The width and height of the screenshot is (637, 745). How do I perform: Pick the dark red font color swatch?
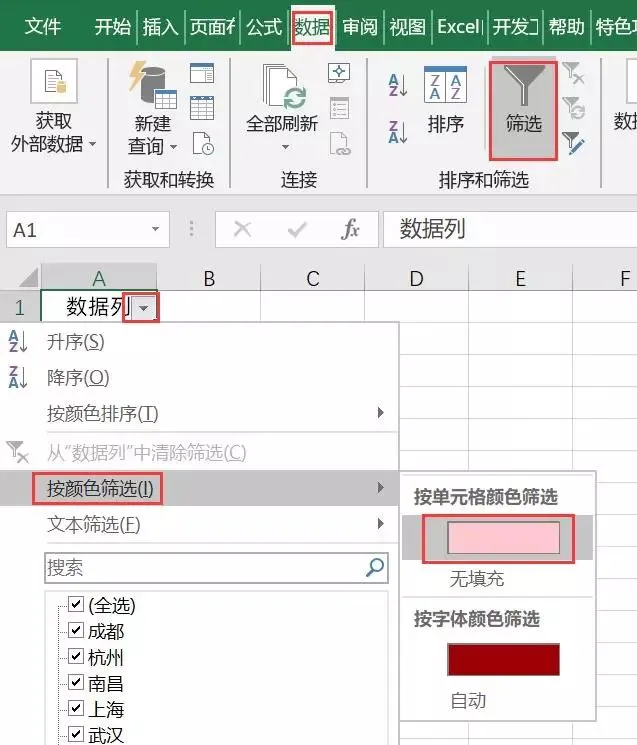point(504,659)
